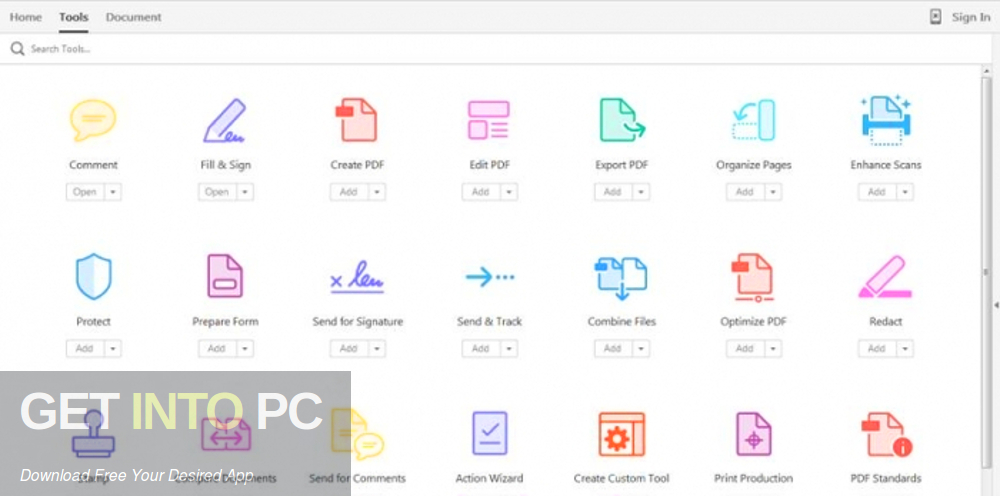The image size is (1000, 496).
Task: Expand the Fill & Sign Open dropdown arrow
Action: pyautogui.click(x=245, y=192)
